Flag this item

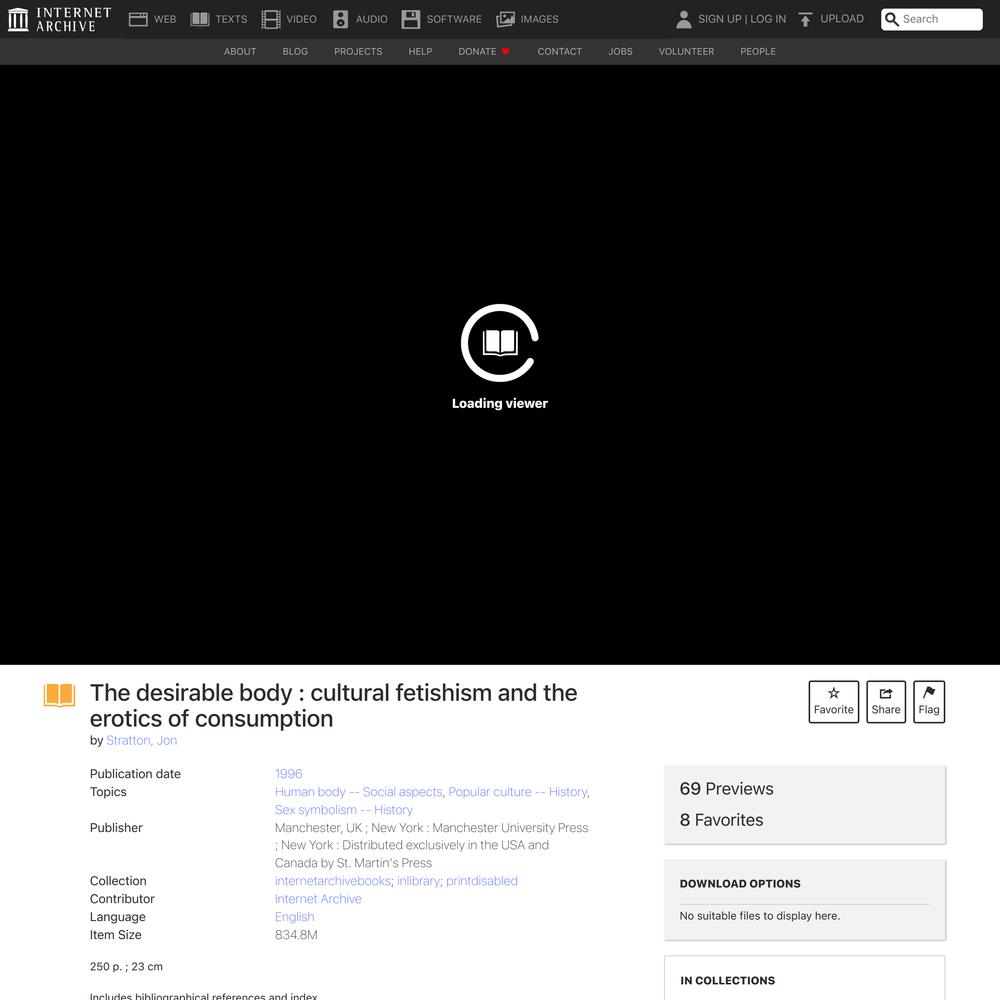pos(929,702)
